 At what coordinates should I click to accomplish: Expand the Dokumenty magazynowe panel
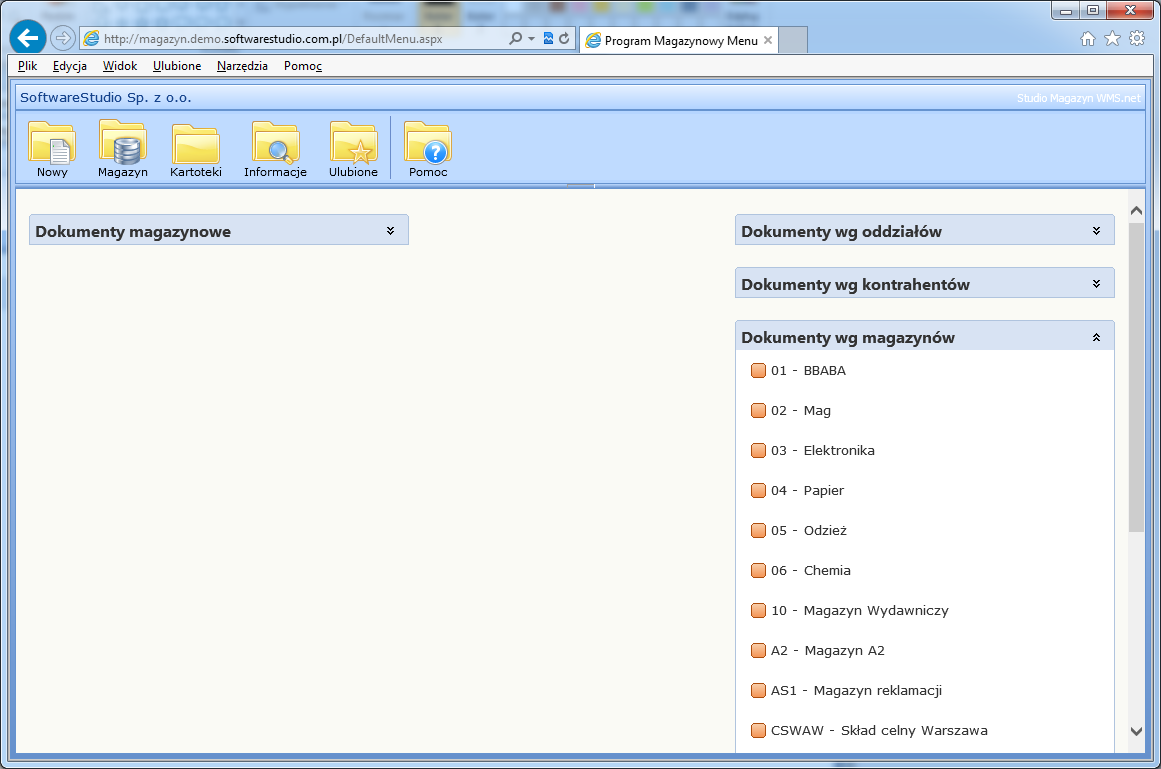pos(391,231)
